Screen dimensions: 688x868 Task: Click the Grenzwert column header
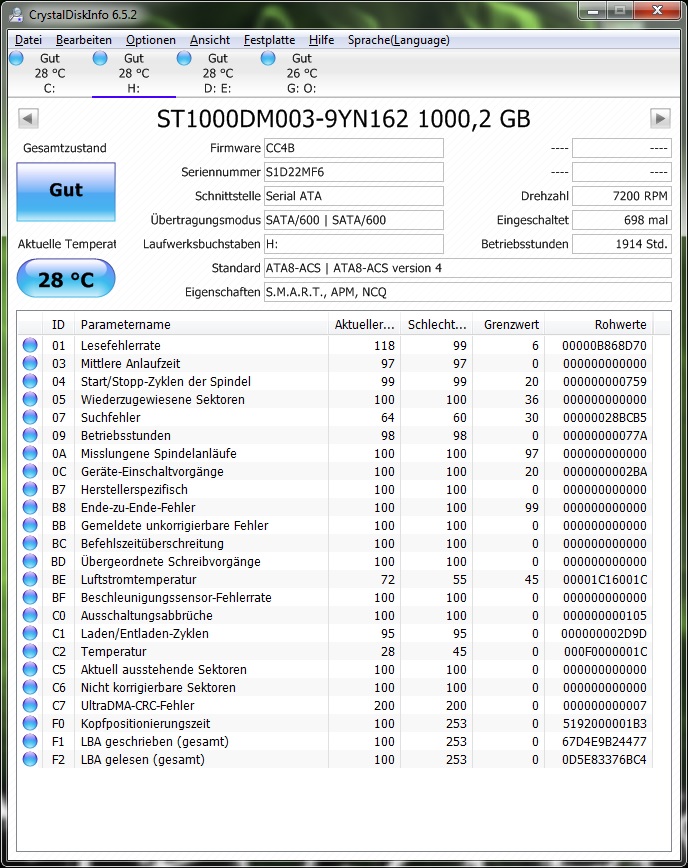[x=509, y=324]
